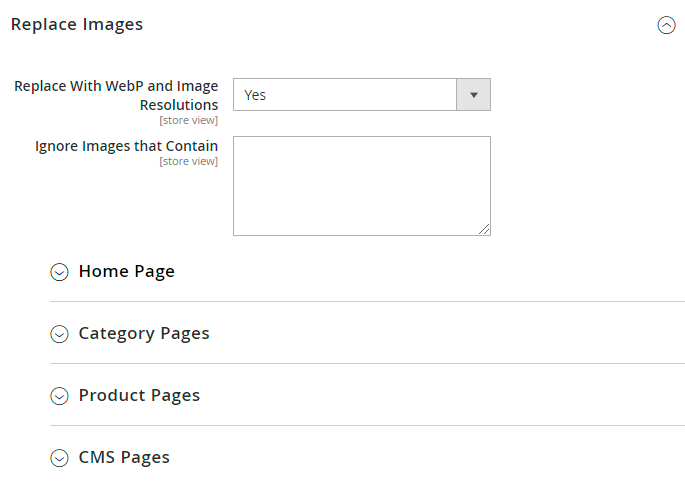Viewport: 685px width, 497px height.
Task: Show the CMS Pages settings heading
Action: pyautogui.click(x=124, y=457)
